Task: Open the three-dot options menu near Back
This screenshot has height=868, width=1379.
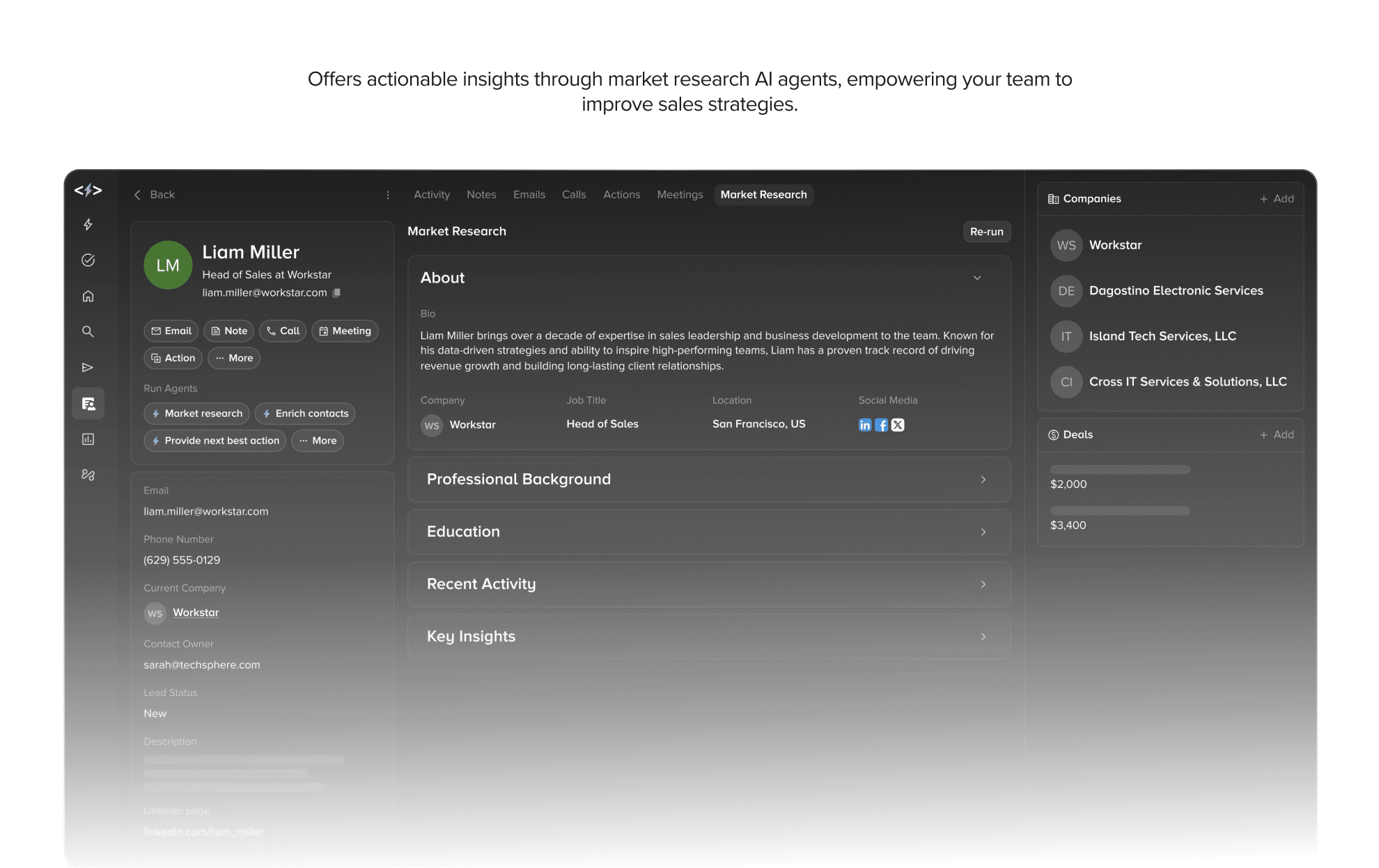Action: (x=388, y=195)
